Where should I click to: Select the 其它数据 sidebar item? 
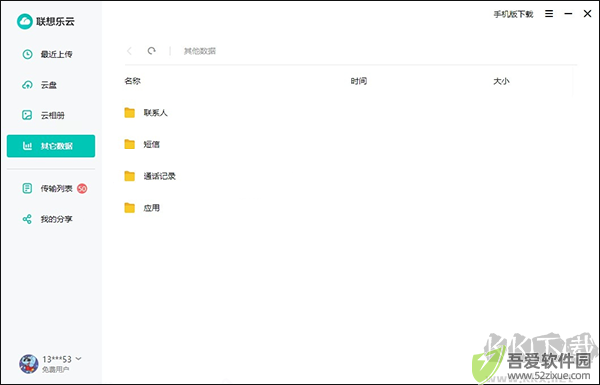pyautogui.click(x=51, y=146)
